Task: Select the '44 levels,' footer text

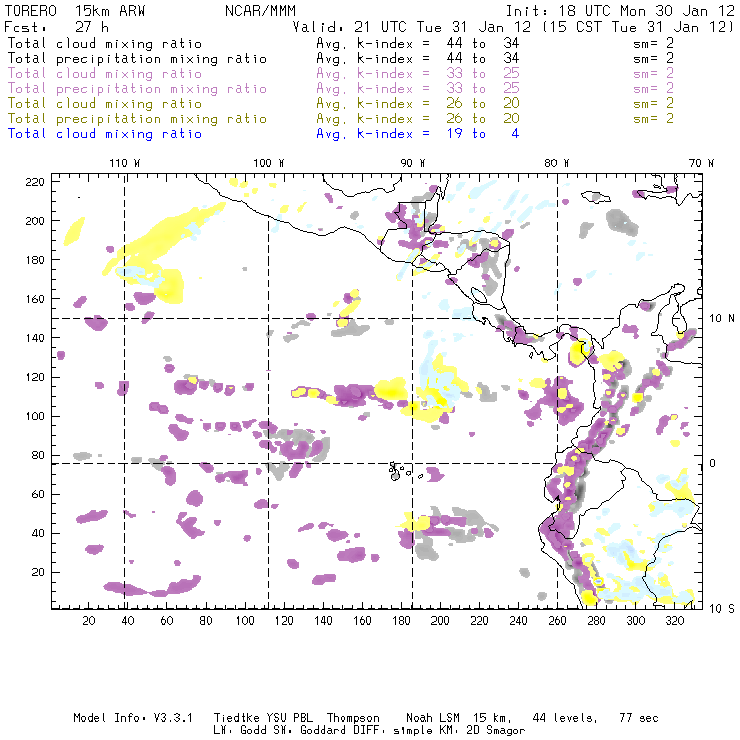Action: pos(565,718)
